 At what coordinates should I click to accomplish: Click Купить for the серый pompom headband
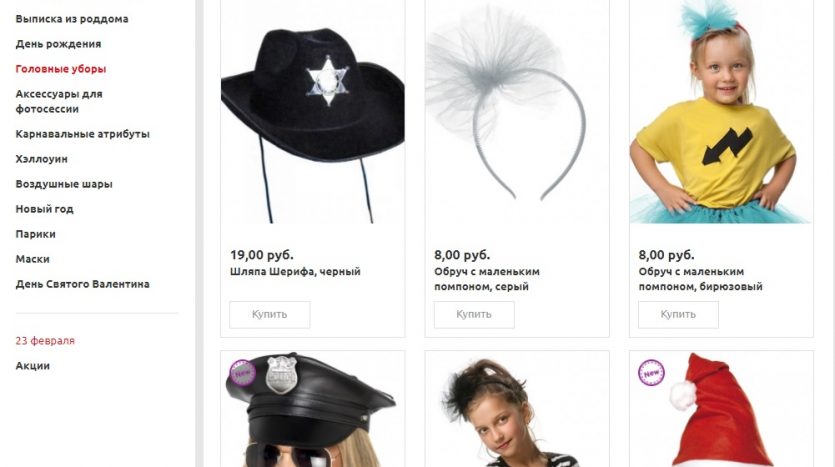coord(474,315)
